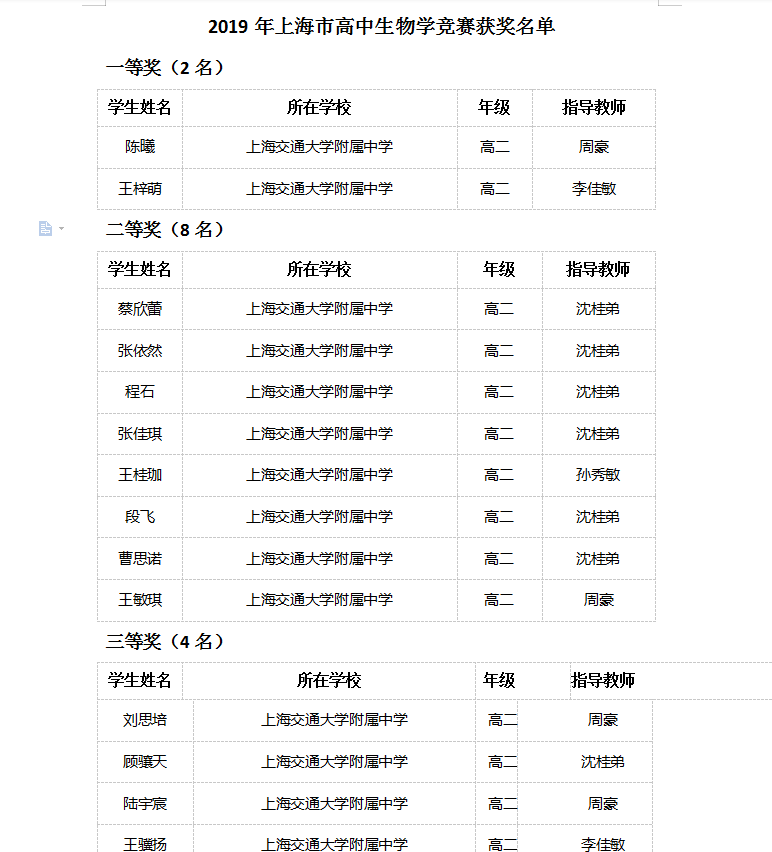Click the student name 王梓萌
This screenshot has height=852, width=772.
(140, 189)
